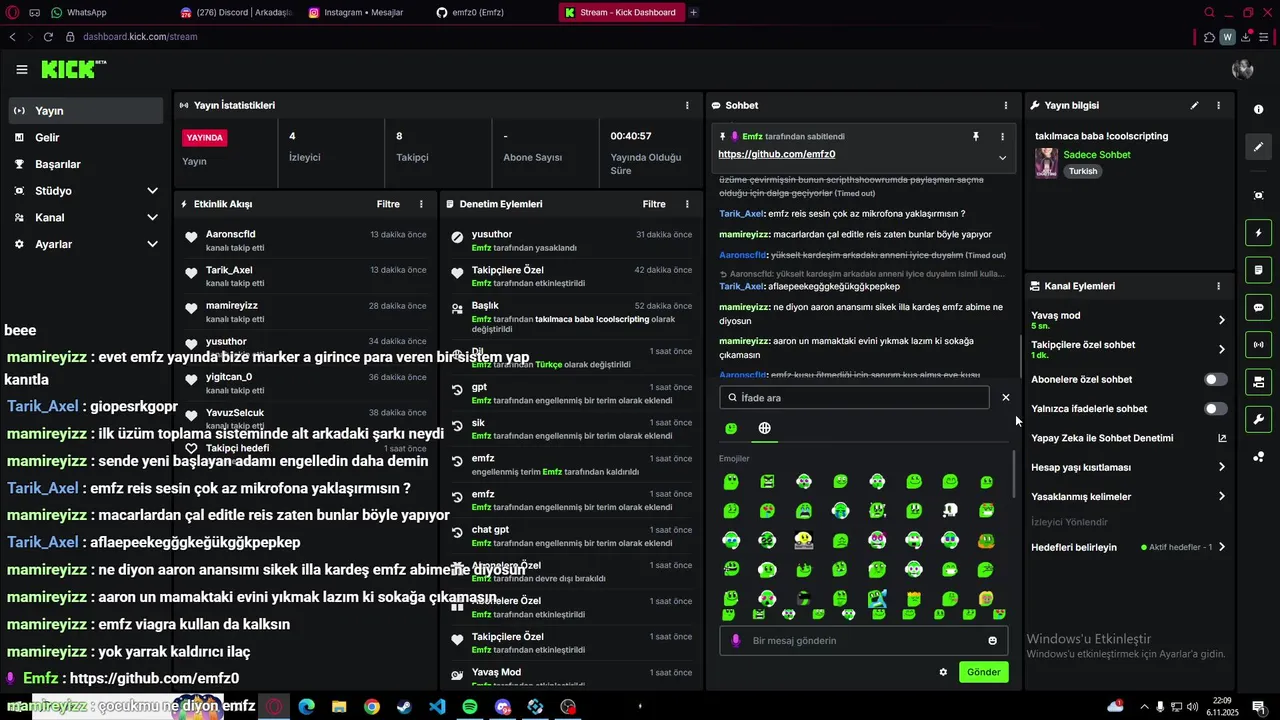Select the pencil edit icon in the right sidebar
This screenshot has height=720, width=1280.
tap(1259, 146)
